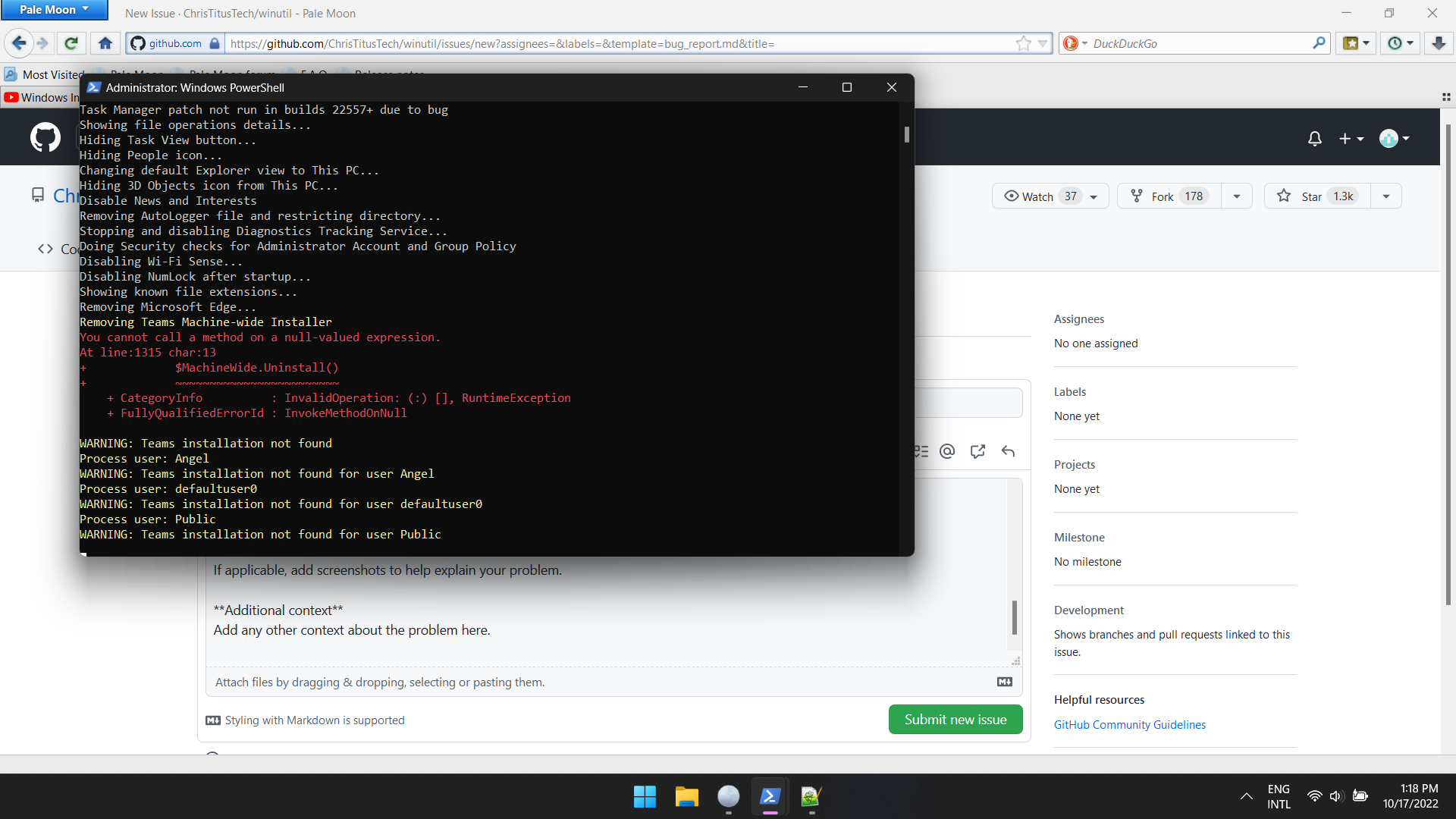Switch to Pale Moon in taskbar
This screenshot has height=819, width=1456.
(728, 796)
